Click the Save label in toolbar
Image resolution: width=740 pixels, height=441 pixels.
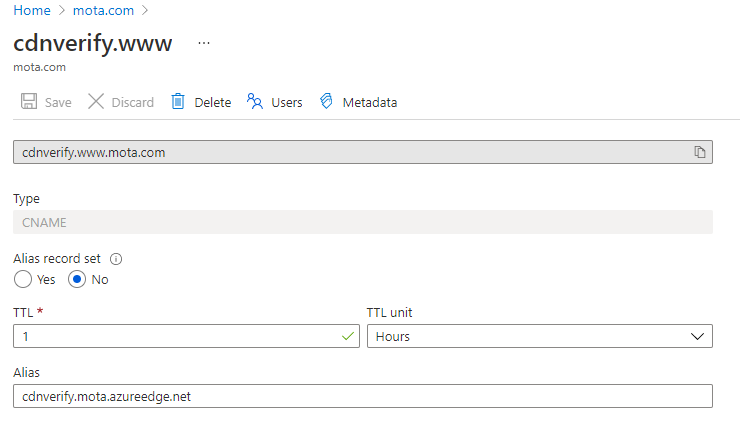point(58,102)
